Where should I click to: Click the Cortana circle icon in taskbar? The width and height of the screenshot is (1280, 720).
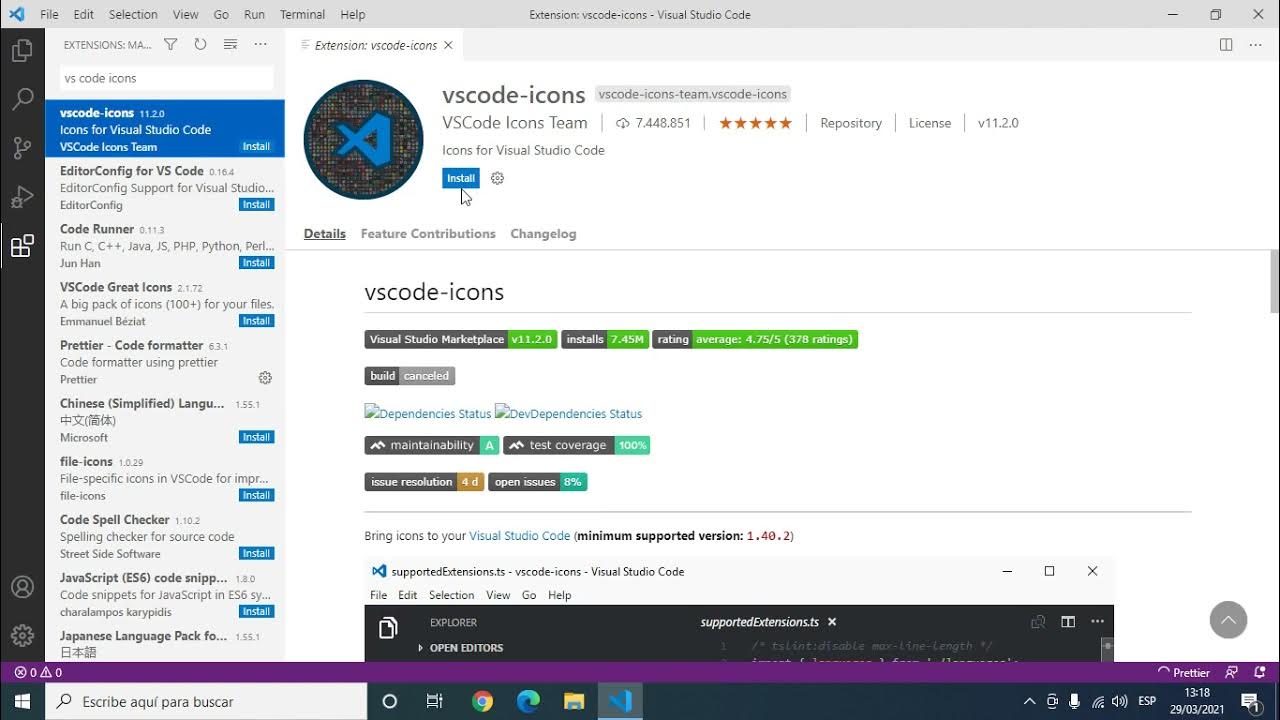tap(390, 702)
